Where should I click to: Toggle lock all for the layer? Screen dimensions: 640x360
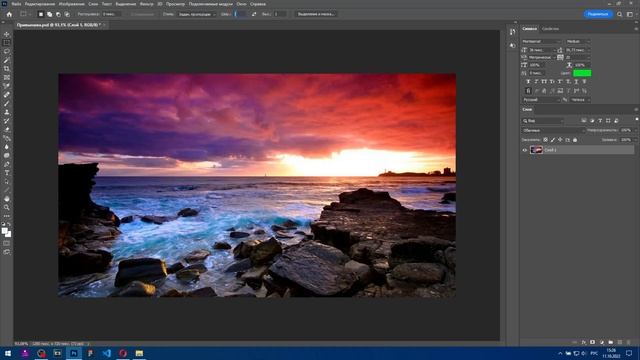point(575,140)
